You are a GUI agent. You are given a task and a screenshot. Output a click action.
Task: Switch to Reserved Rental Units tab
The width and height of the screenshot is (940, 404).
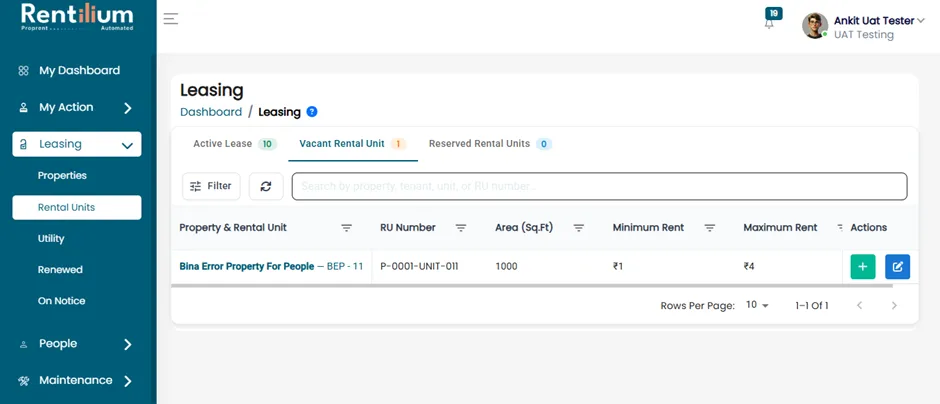pyautogui.click(x=490, y=144)
